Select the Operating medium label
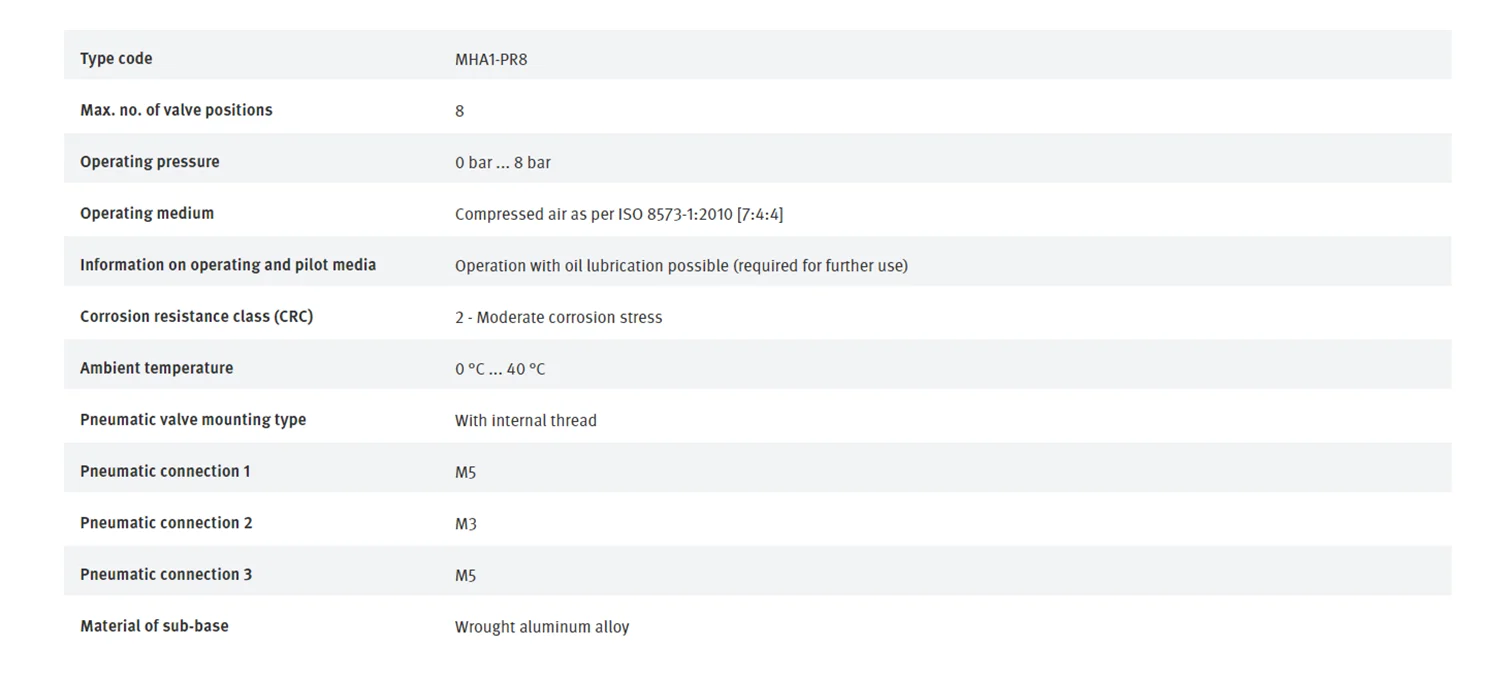1500x680 pixels. point(147,213)
